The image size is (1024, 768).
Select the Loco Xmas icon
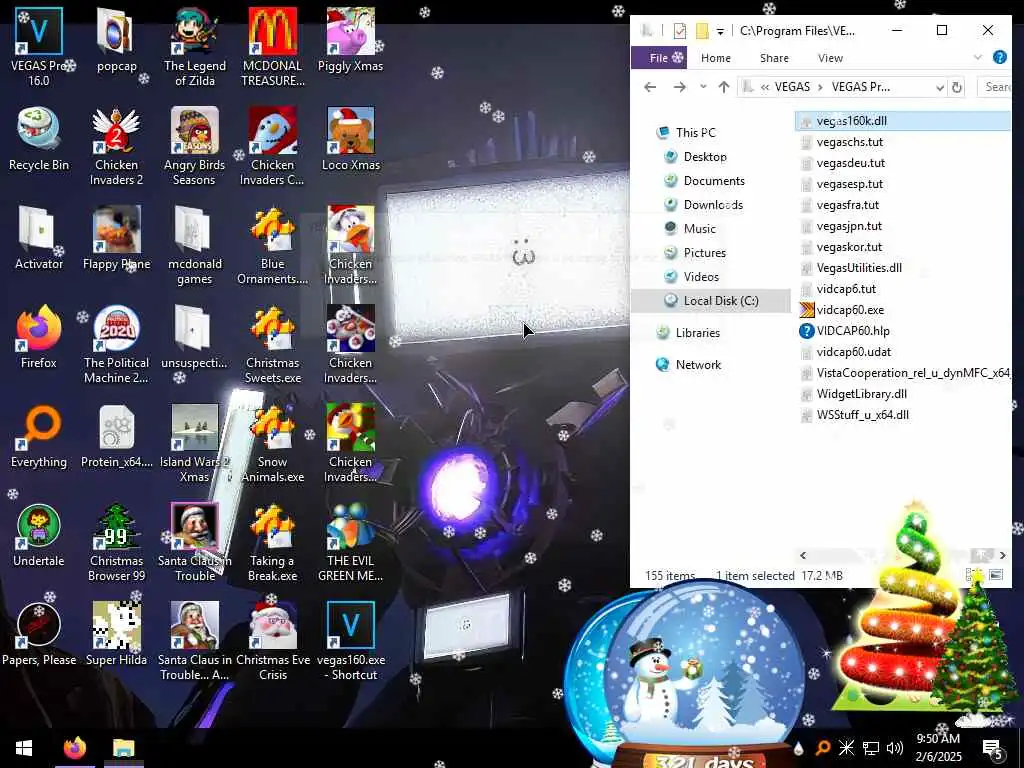[351, 139]
